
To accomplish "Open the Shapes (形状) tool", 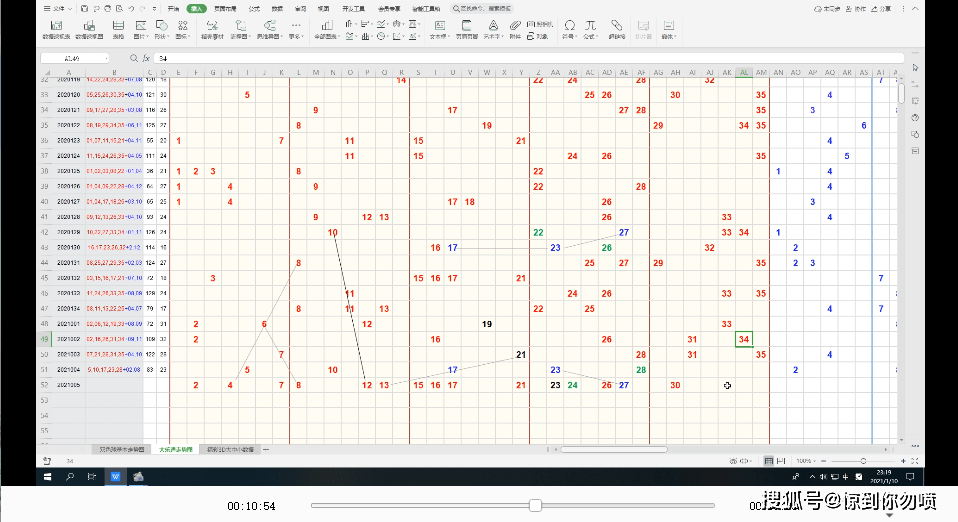I will [x=161, y=29].
